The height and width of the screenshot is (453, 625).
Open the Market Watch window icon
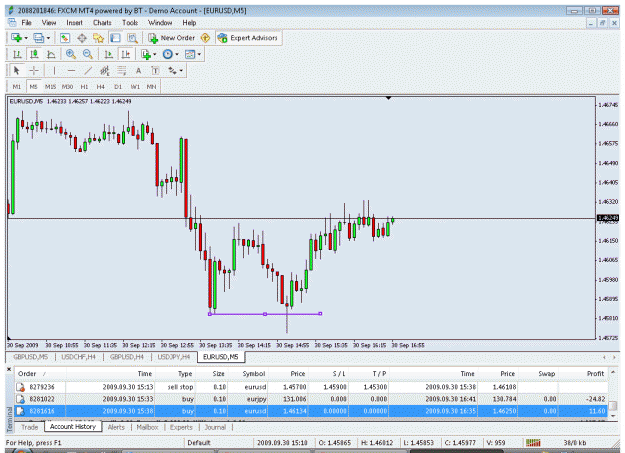65,38
